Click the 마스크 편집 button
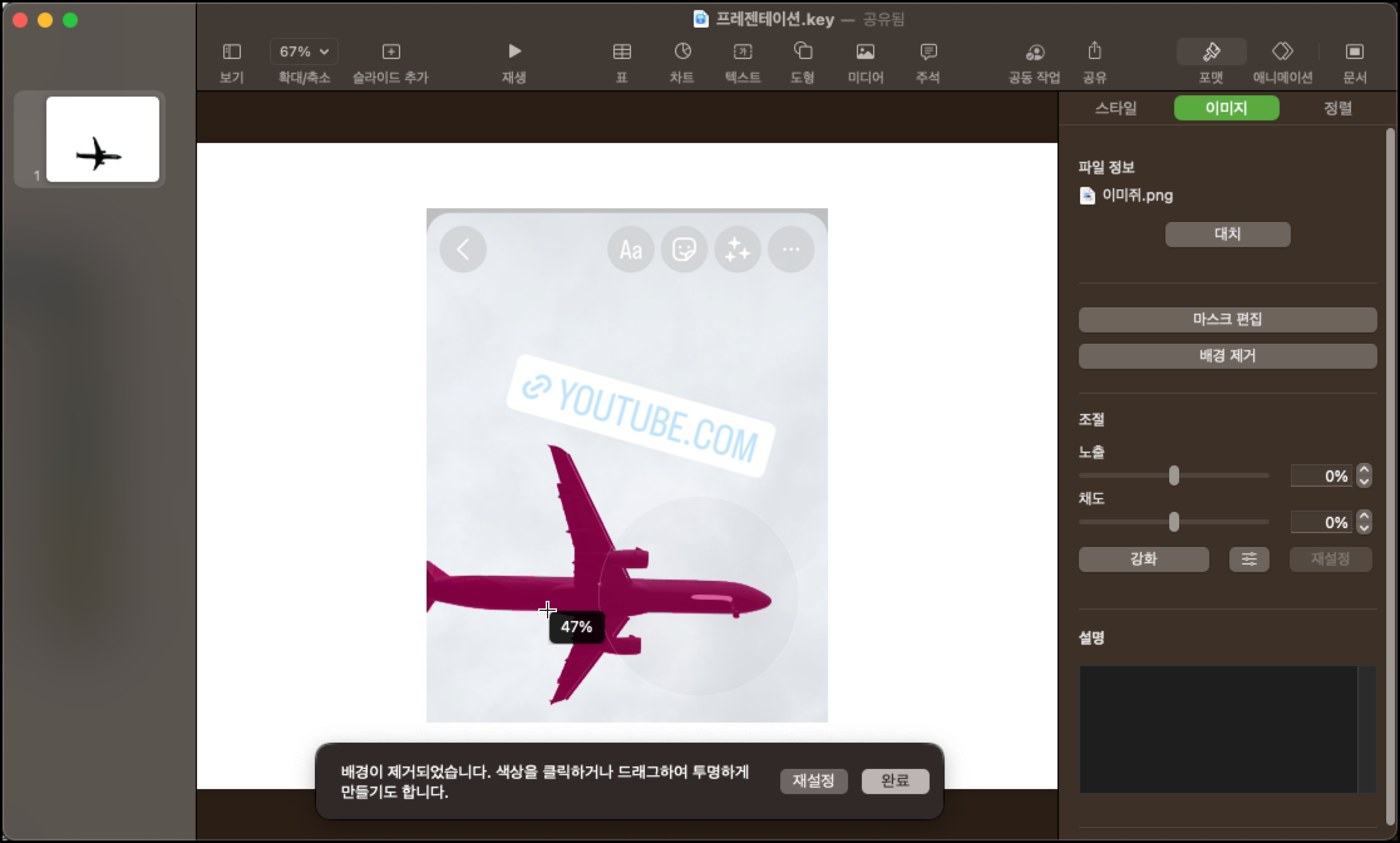This screenshot has height=843, width=1400. coord(1227,319)
